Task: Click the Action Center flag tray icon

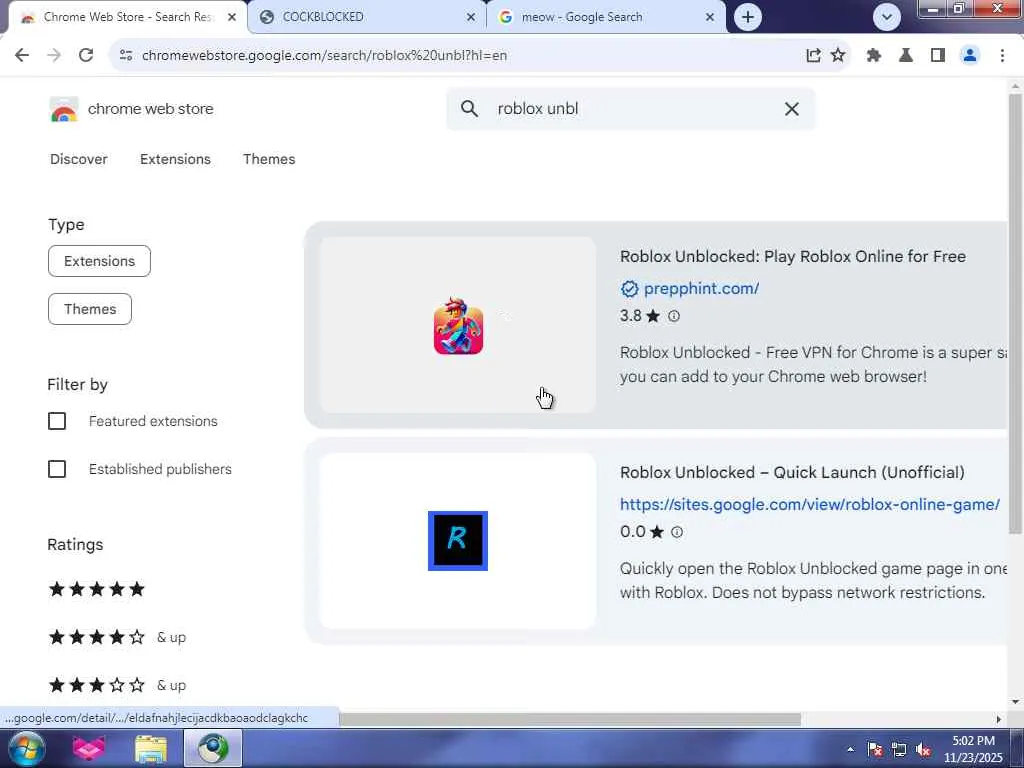Action: (x=875, y=749)
